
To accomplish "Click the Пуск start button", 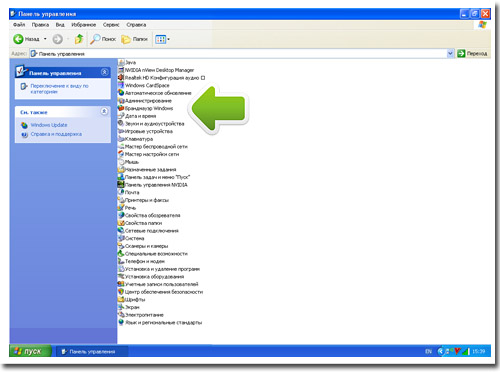I will (30, 351).
